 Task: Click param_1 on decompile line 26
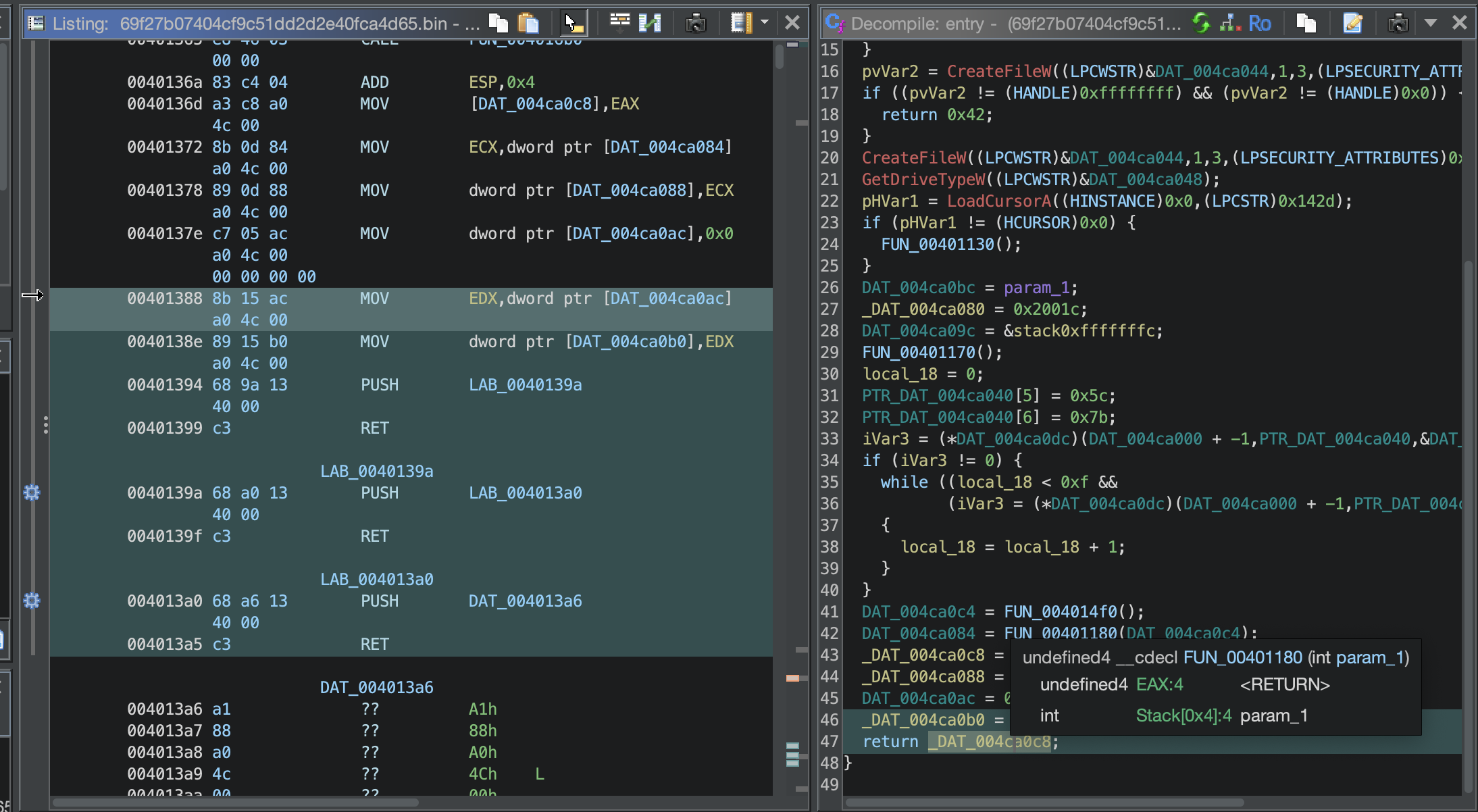click(x=1036, y=287)
